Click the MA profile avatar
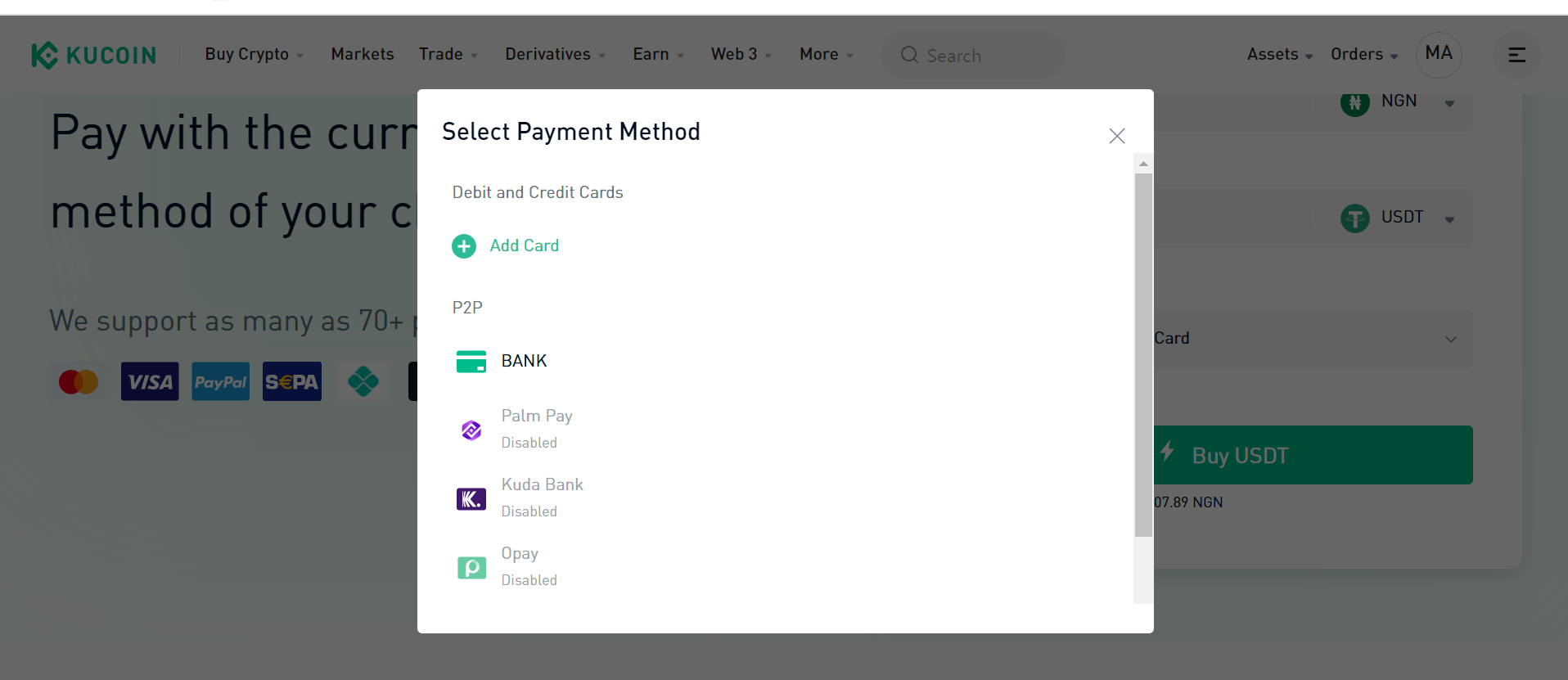Viewport: 1568px width, 680px height. pyautogui.click(x=1439, y=55)
